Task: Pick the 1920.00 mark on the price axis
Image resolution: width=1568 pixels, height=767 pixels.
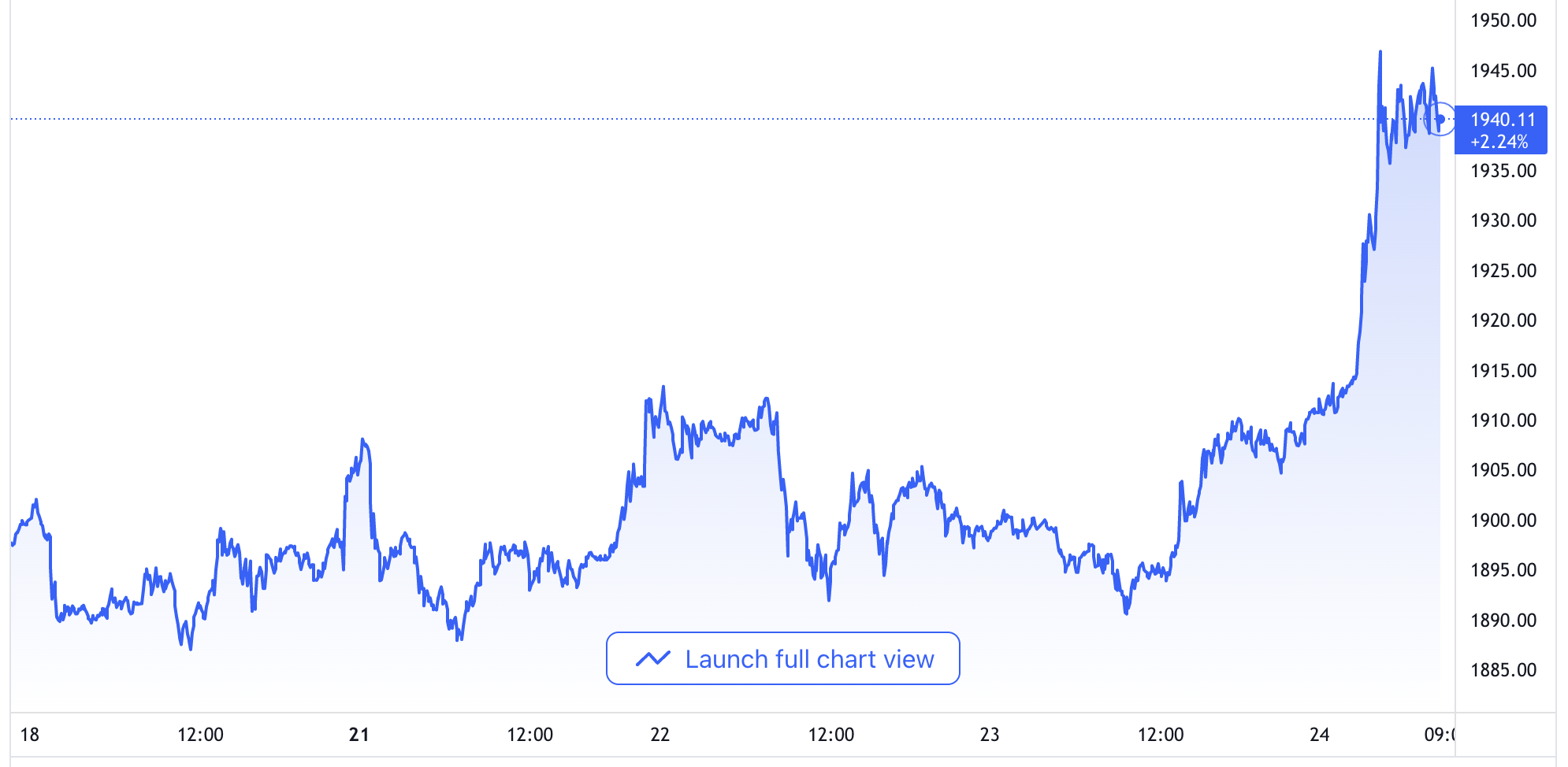Action: click(1503, 321)
